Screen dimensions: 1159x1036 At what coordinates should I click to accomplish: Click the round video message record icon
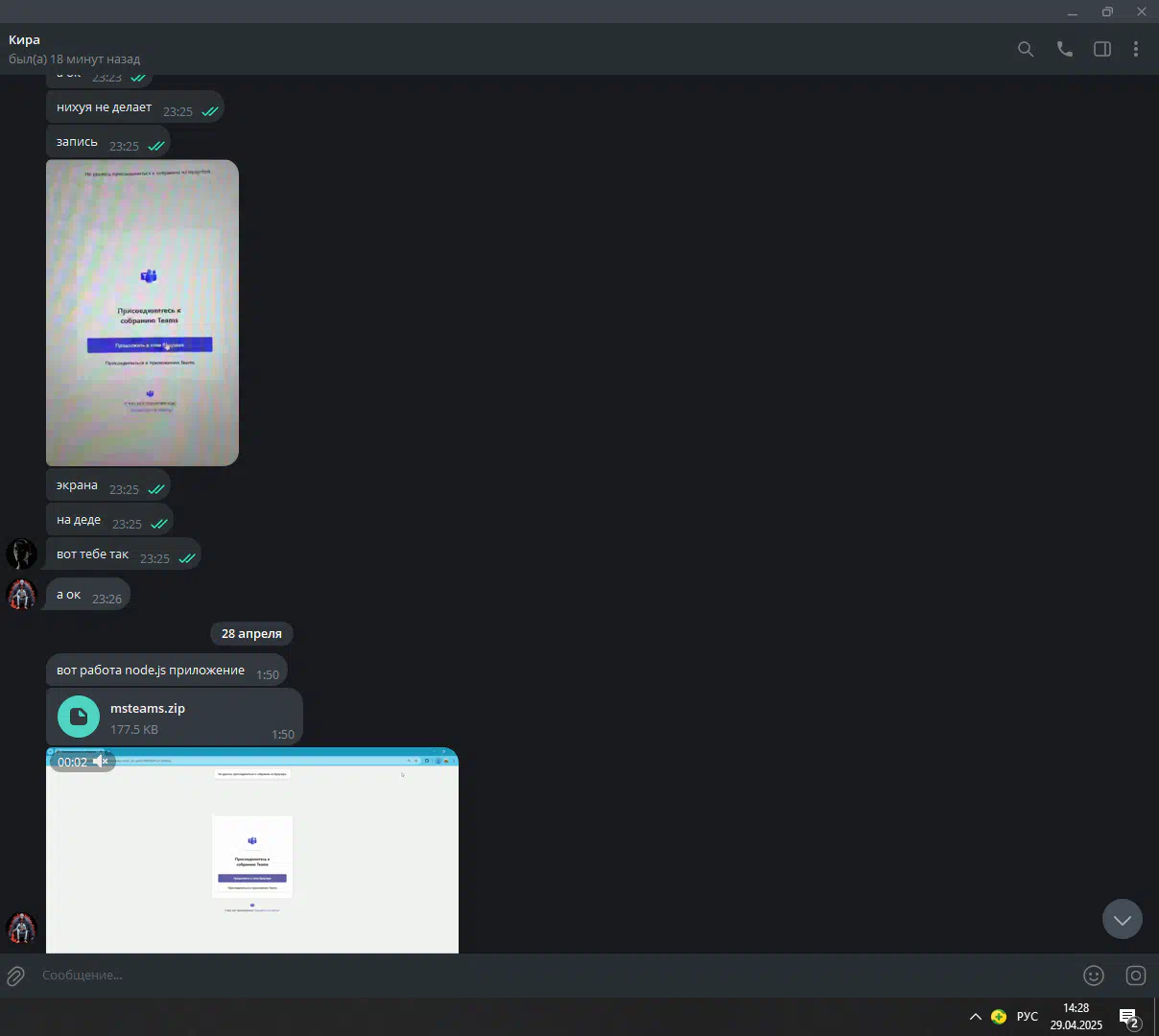click(x=1136, y=976)
